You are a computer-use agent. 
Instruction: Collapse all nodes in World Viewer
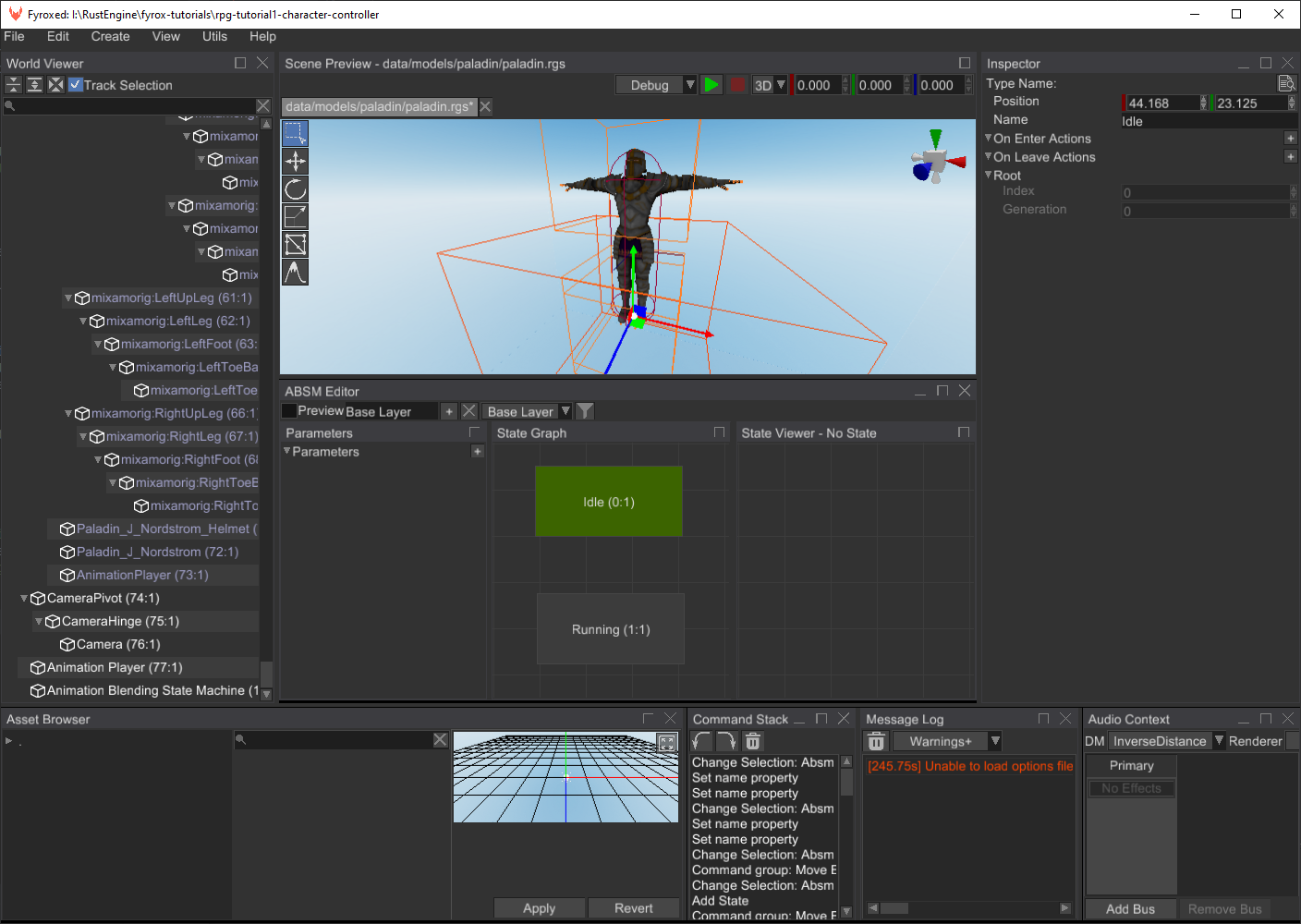click(x=13, y=85)
